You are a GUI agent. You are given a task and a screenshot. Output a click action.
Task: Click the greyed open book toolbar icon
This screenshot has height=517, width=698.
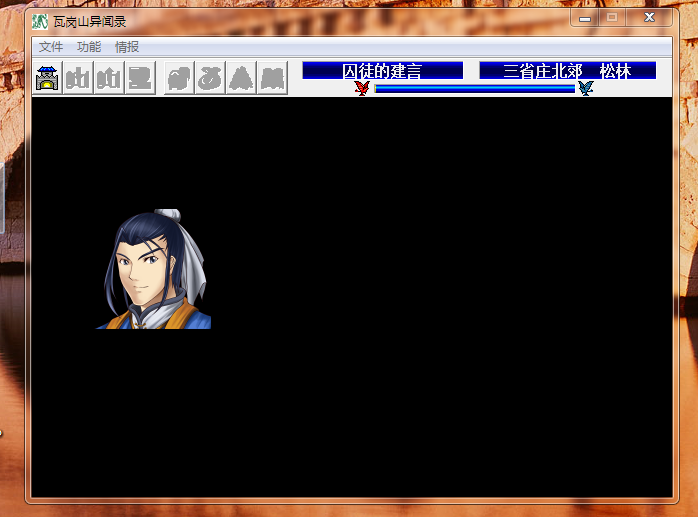coord(272,78)
